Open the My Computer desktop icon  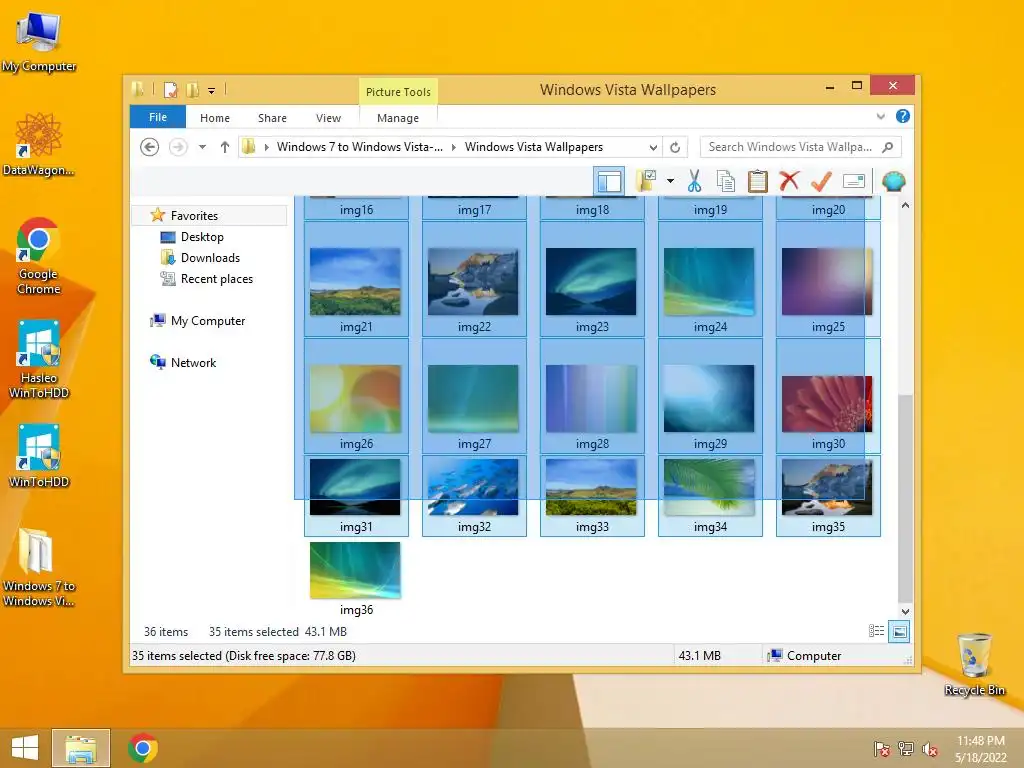tap(39, 42)
